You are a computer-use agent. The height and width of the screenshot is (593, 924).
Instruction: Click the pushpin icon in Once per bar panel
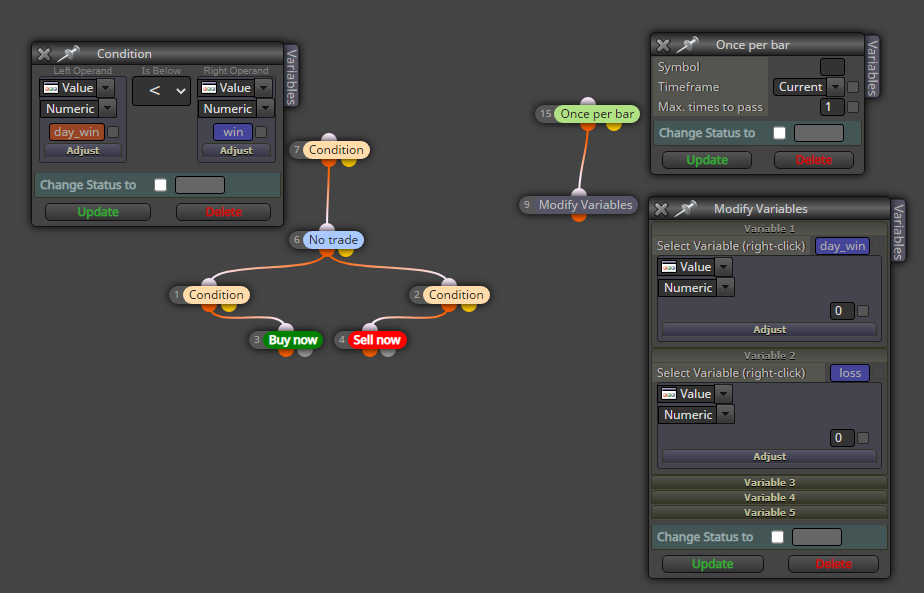coord(687,45)
